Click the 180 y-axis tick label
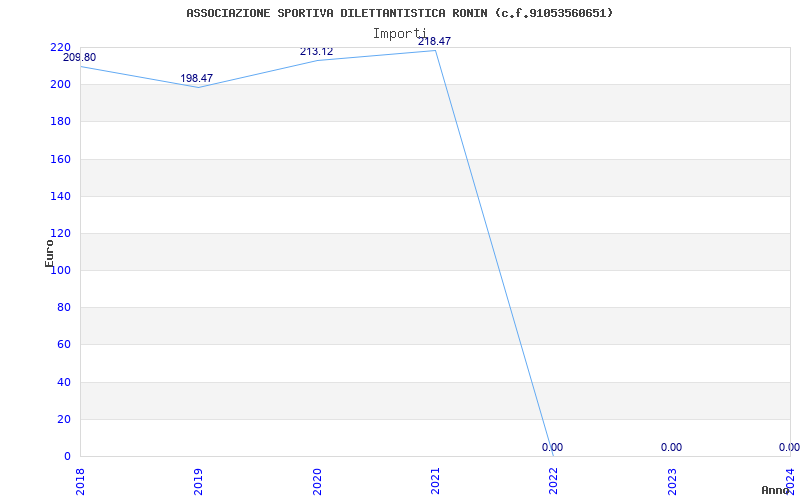 coord(60,122)
